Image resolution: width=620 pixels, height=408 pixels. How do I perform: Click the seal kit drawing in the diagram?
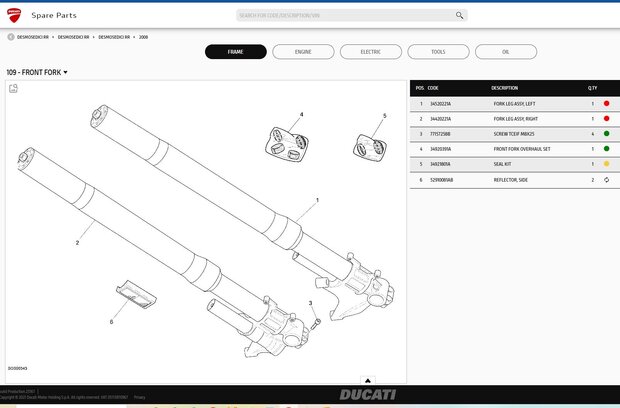point(370,148)
